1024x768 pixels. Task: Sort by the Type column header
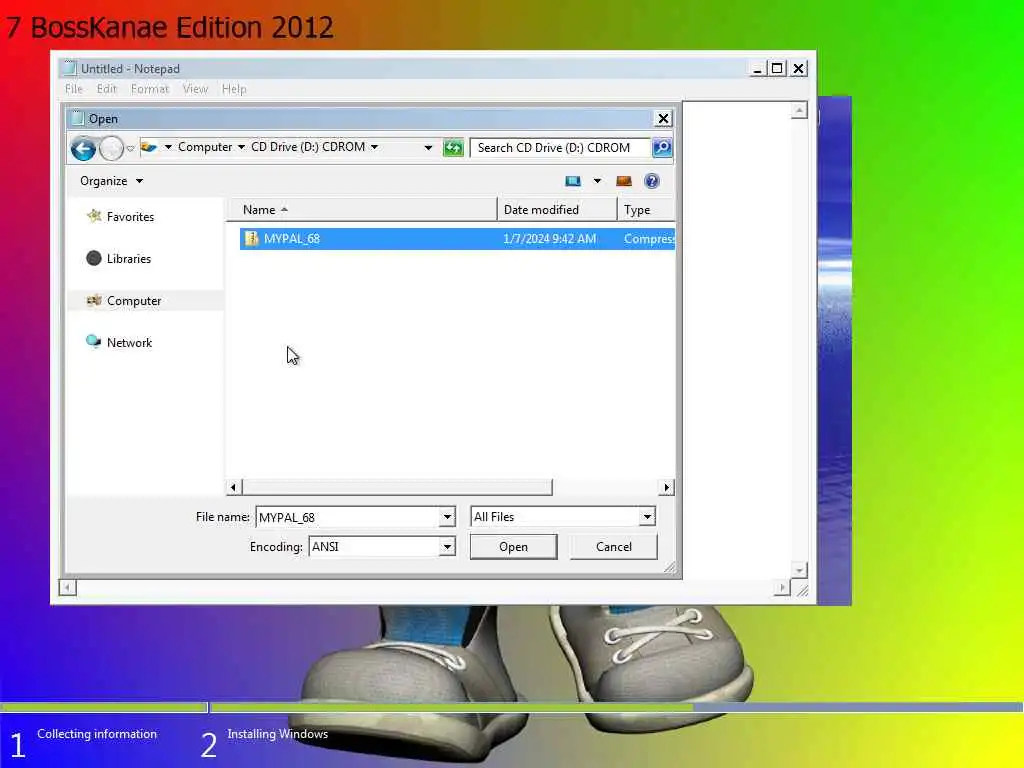646,210
